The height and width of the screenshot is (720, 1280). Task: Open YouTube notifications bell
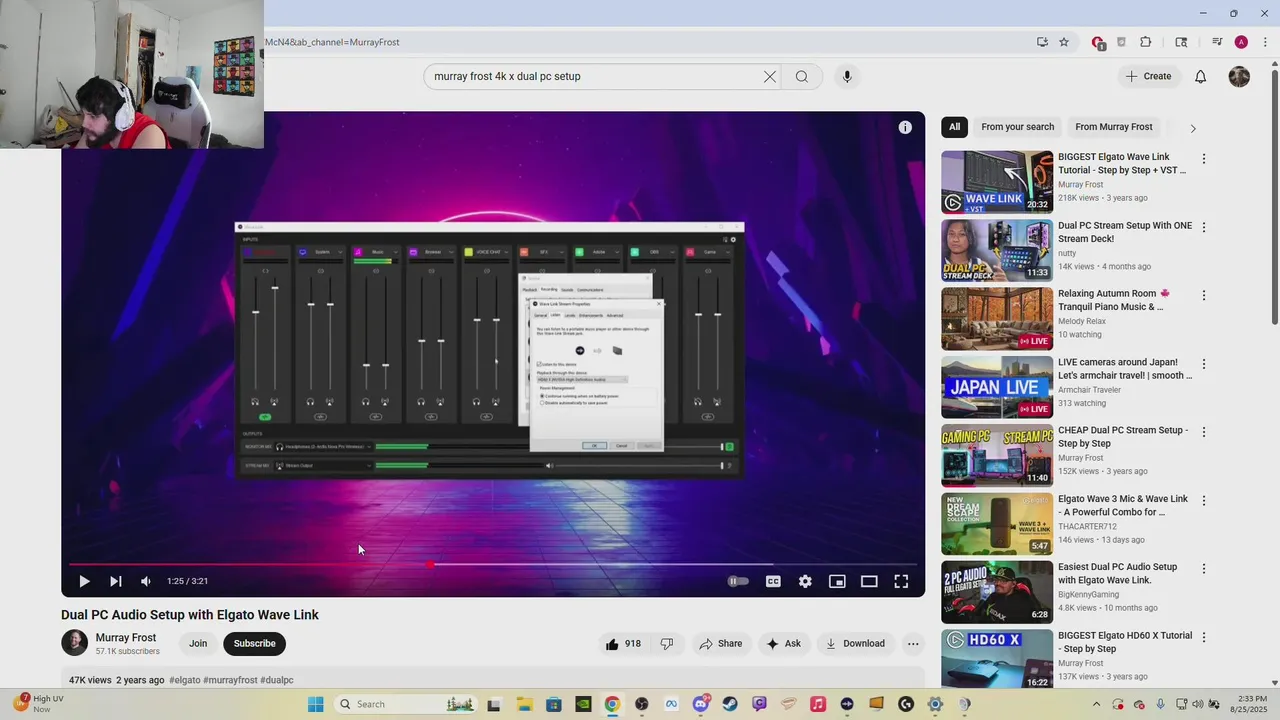coord(1201,76)
